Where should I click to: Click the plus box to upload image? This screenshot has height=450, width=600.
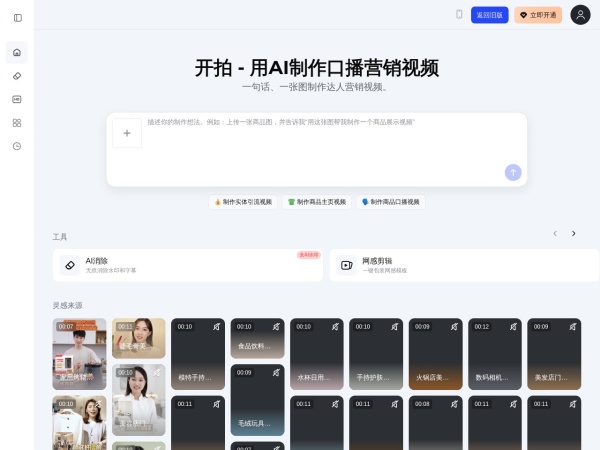pyautogui.click(x=127, y=133)
